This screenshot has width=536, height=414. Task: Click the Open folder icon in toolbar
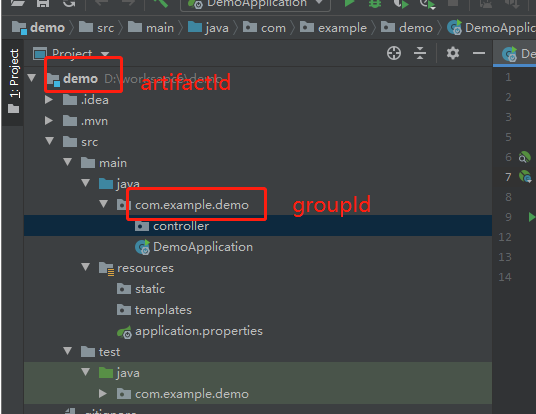[18, 3]
